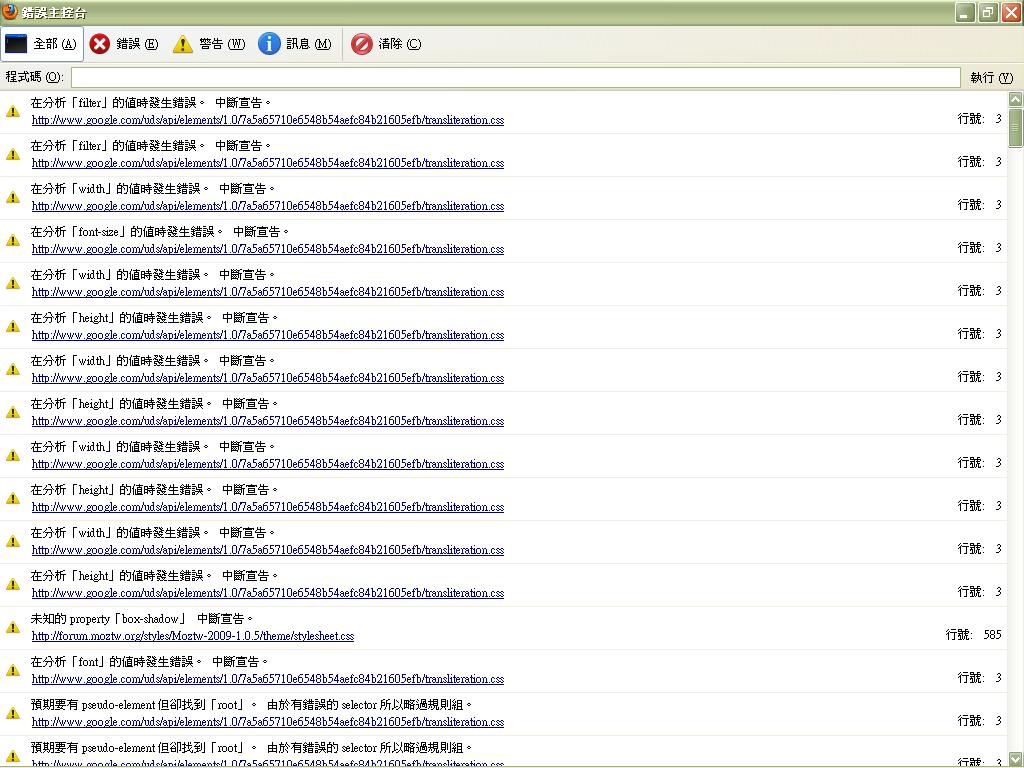Click warning icon of first filter error
This screenshot has height=768, width=1024.
click(13, 111)
